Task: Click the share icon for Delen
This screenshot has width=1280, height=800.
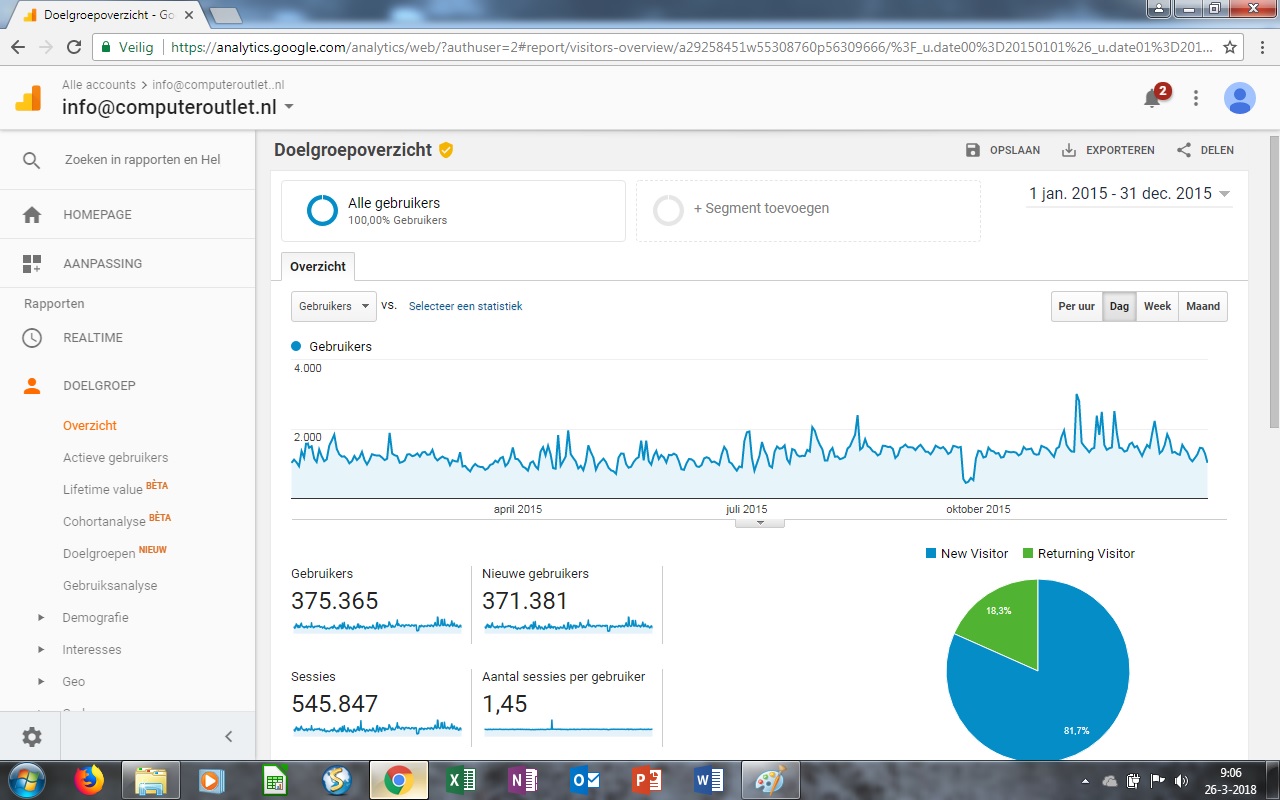Action: coord(1184,150)
